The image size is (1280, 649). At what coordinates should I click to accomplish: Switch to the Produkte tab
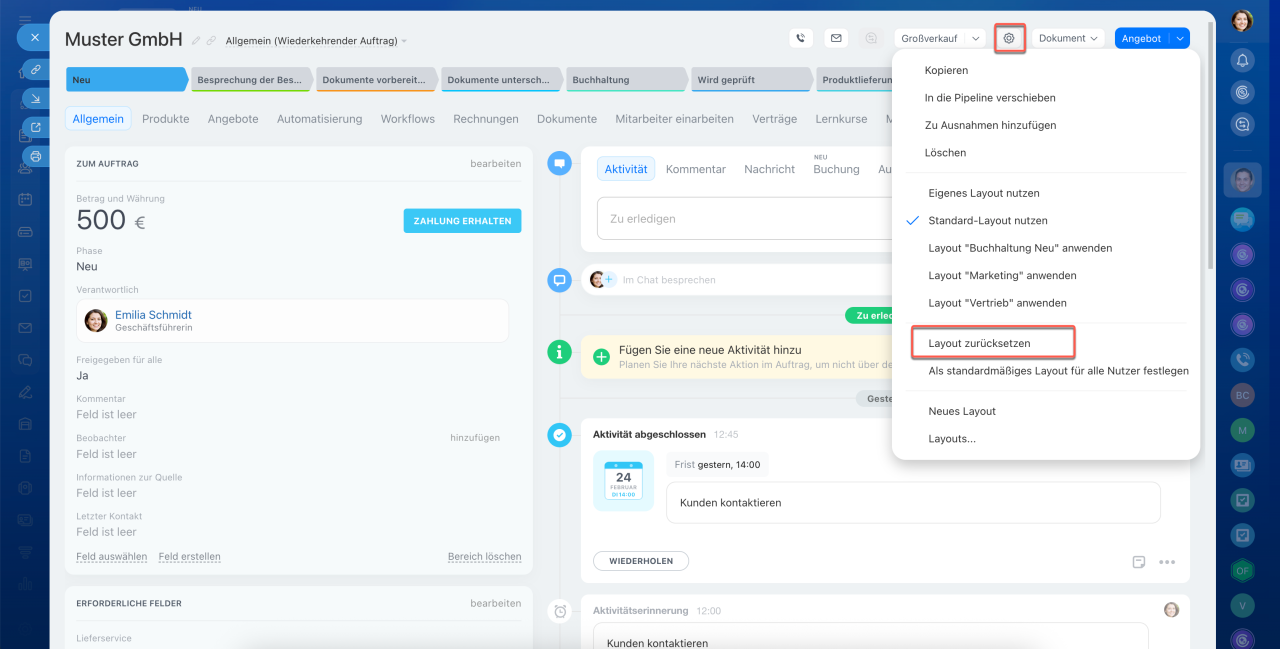pos(165,119)
